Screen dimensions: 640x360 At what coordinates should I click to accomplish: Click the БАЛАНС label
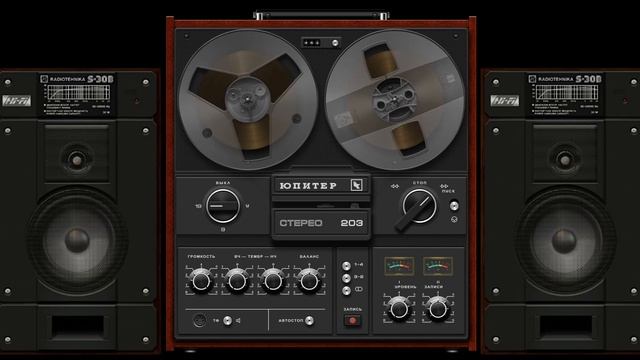click(x=309, y=256)
